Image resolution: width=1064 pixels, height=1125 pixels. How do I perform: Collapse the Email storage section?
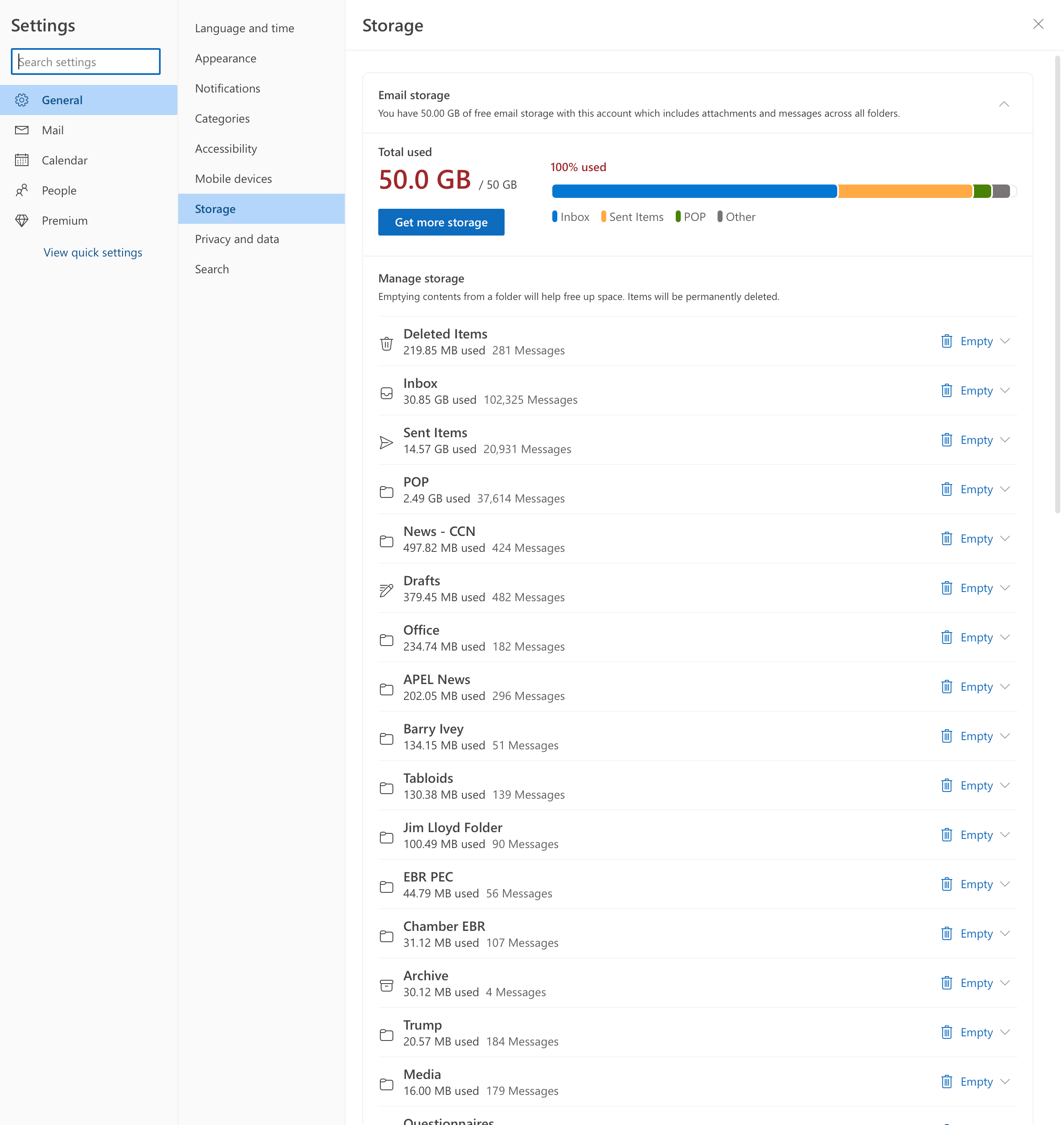click(x=1004, y=104)
